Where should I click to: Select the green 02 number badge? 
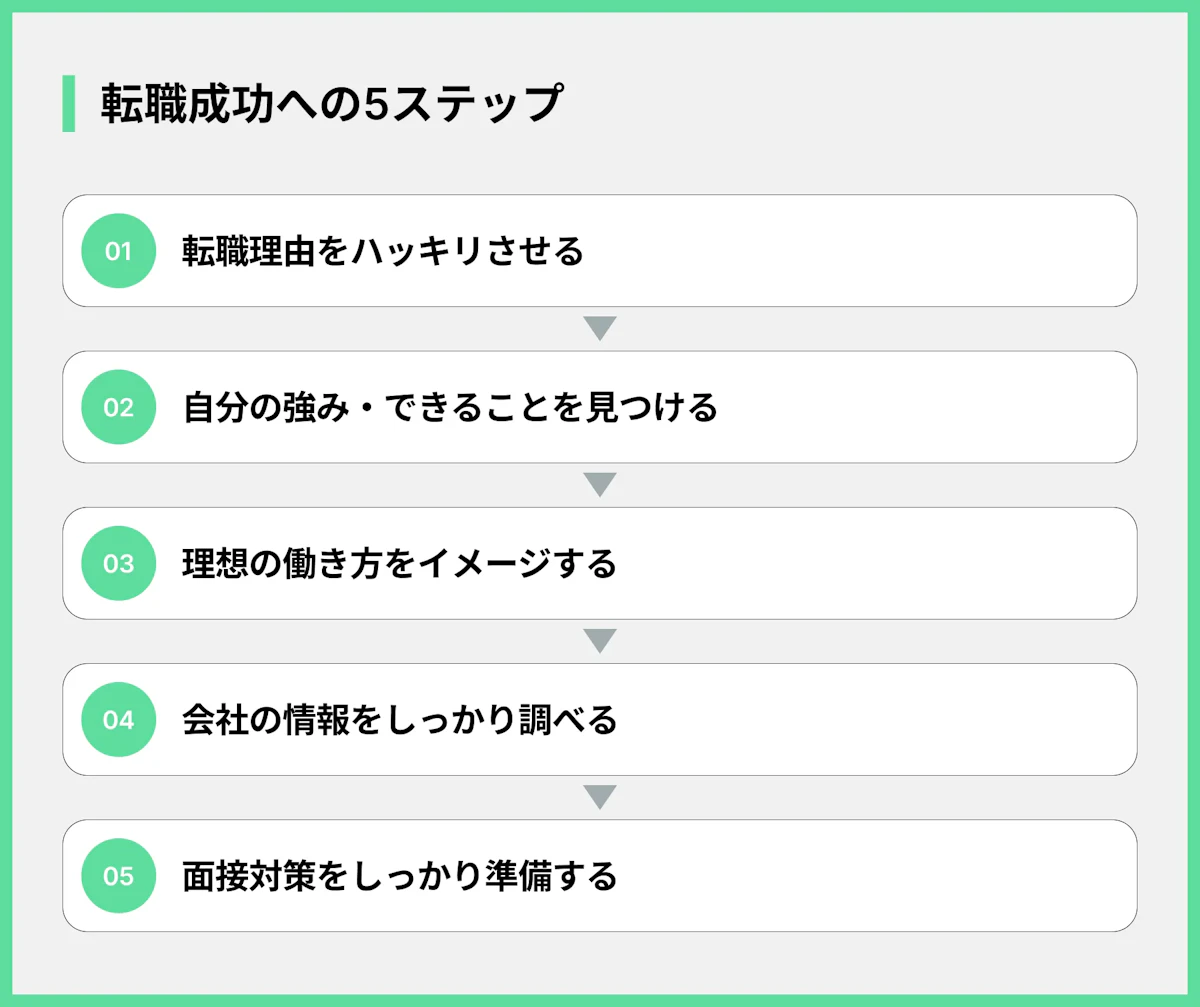tap(118, 407)
